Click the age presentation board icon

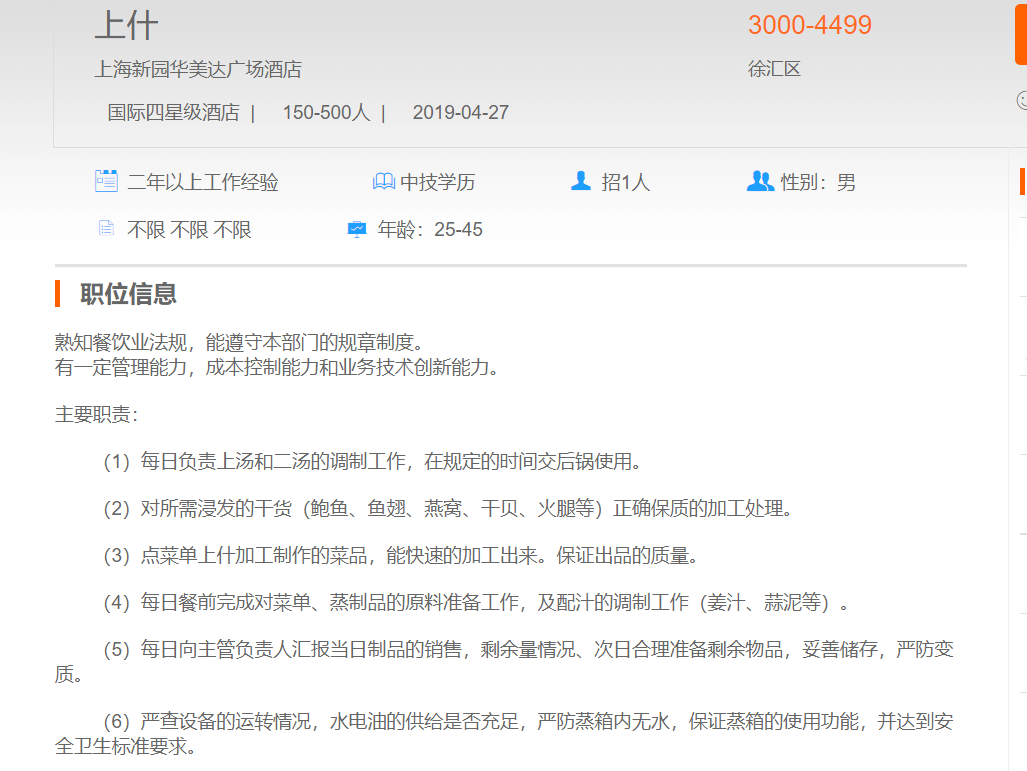click(357, 229)
